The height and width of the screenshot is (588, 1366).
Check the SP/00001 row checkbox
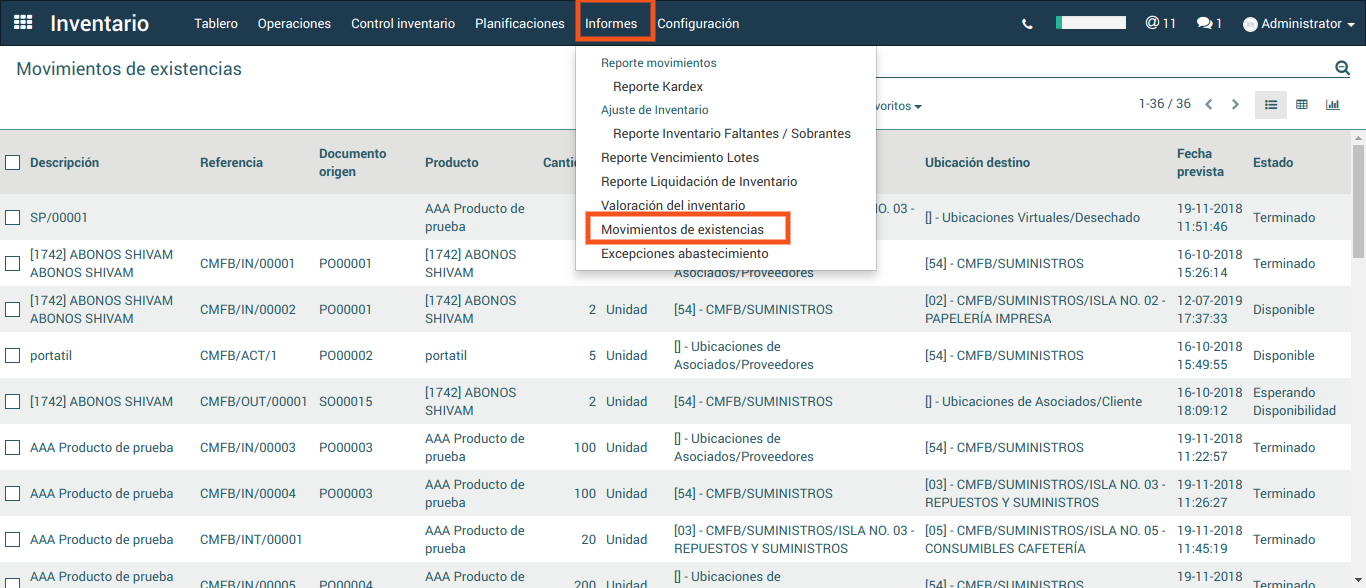[x=13, y=217]
